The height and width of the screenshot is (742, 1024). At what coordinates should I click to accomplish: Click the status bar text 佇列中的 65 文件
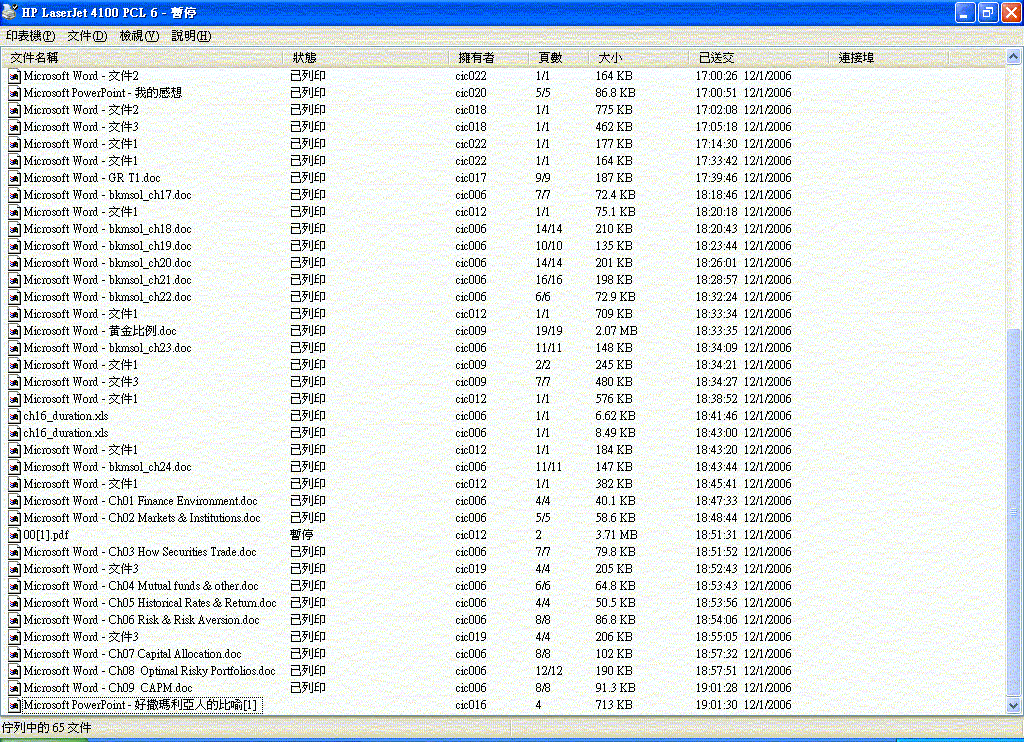46,728
